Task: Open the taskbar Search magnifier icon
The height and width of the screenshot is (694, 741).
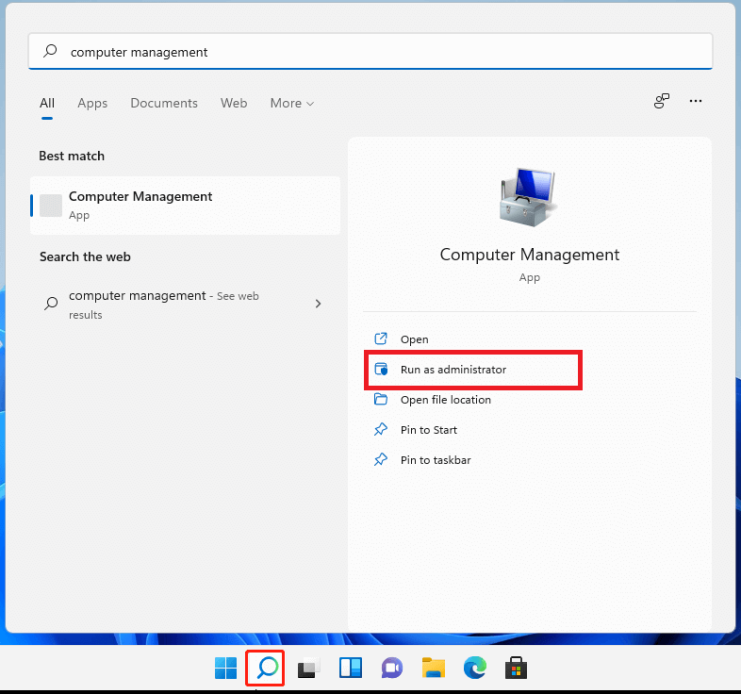Action: [x=266, y=668]
